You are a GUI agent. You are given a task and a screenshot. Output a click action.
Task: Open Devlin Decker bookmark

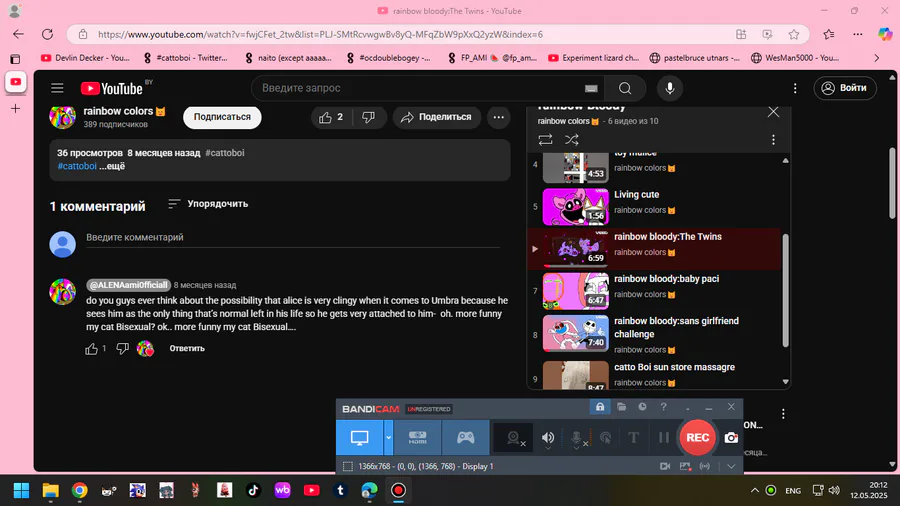(86, 58)
